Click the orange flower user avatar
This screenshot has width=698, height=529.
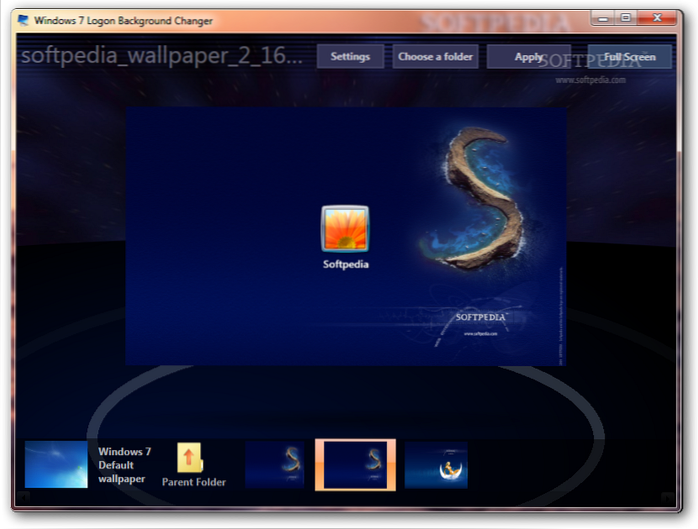click(x=345, y=229)
